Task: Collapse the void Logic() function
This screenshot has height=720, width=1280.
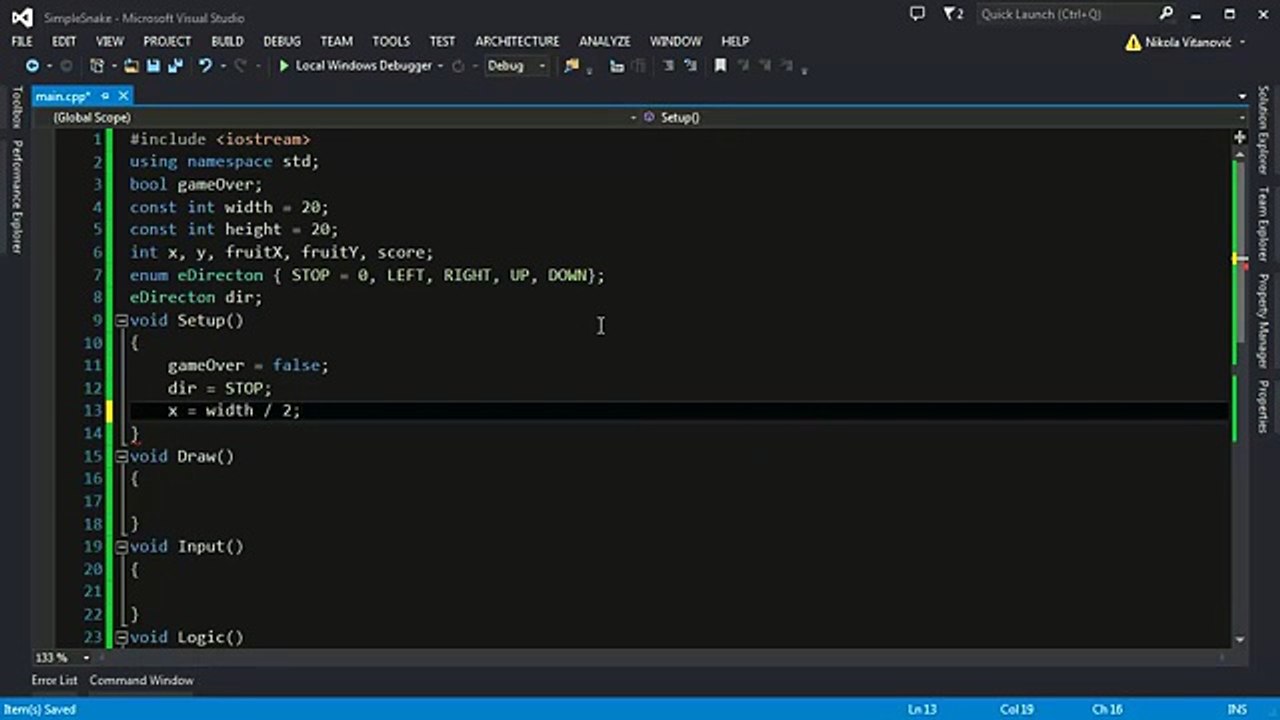Action: coord(121,637)
